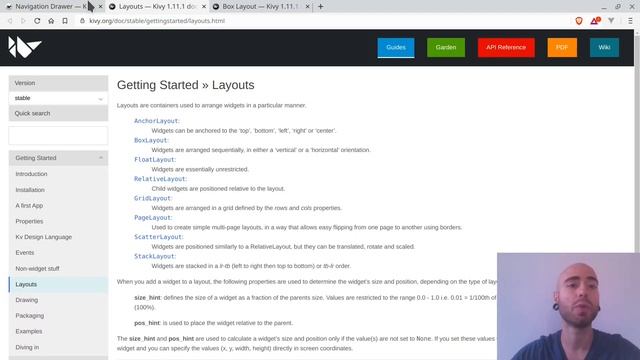Close the Layouts tab

[x=204, y=7]
